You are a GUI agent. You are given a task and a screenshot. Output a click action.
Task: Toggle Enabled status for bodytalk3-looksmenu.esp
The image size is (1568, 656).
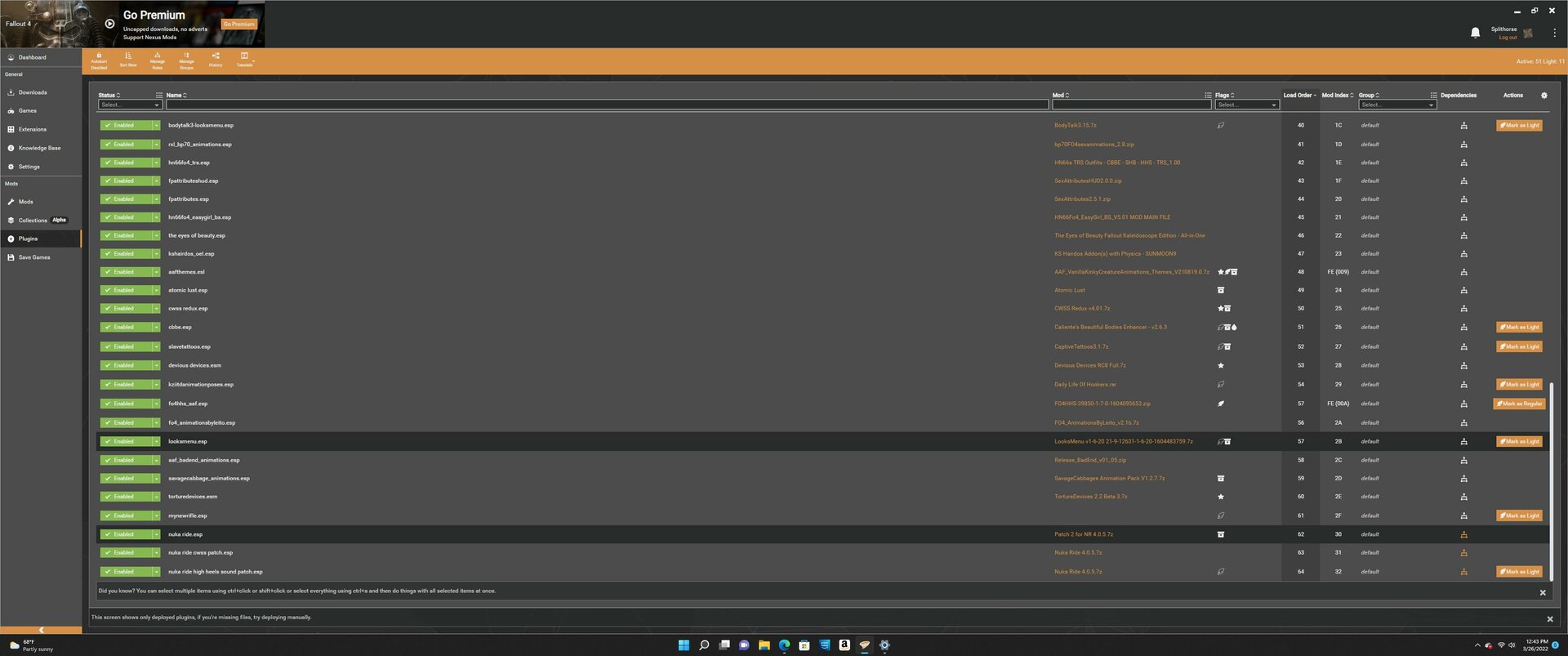tap(126, 126)
